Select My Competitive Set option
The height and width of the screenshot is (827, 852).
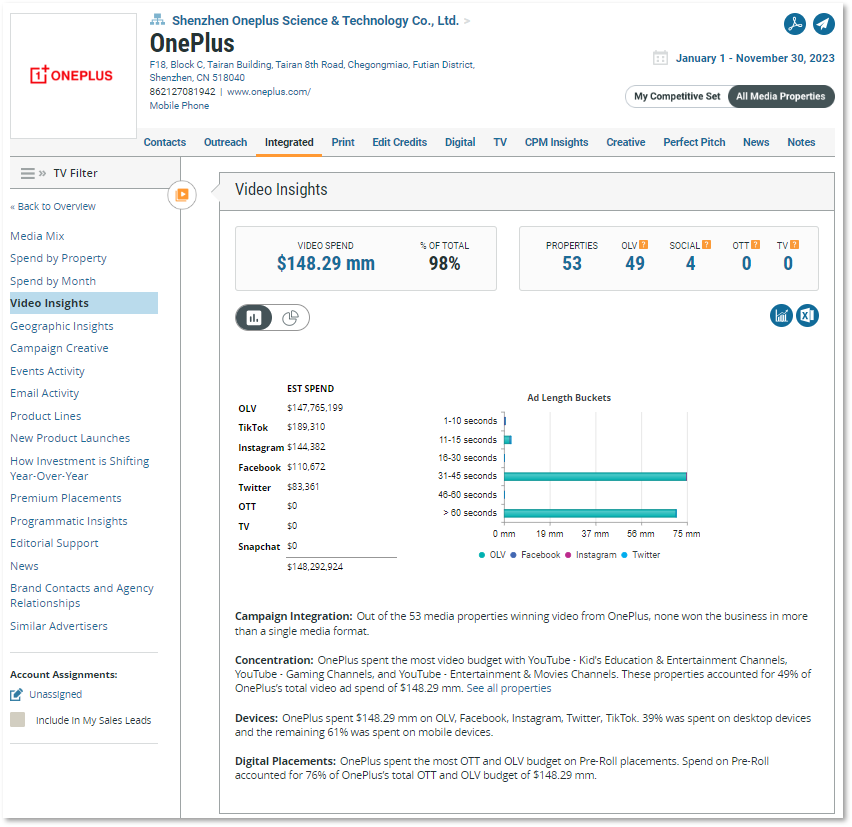(677, 96)
